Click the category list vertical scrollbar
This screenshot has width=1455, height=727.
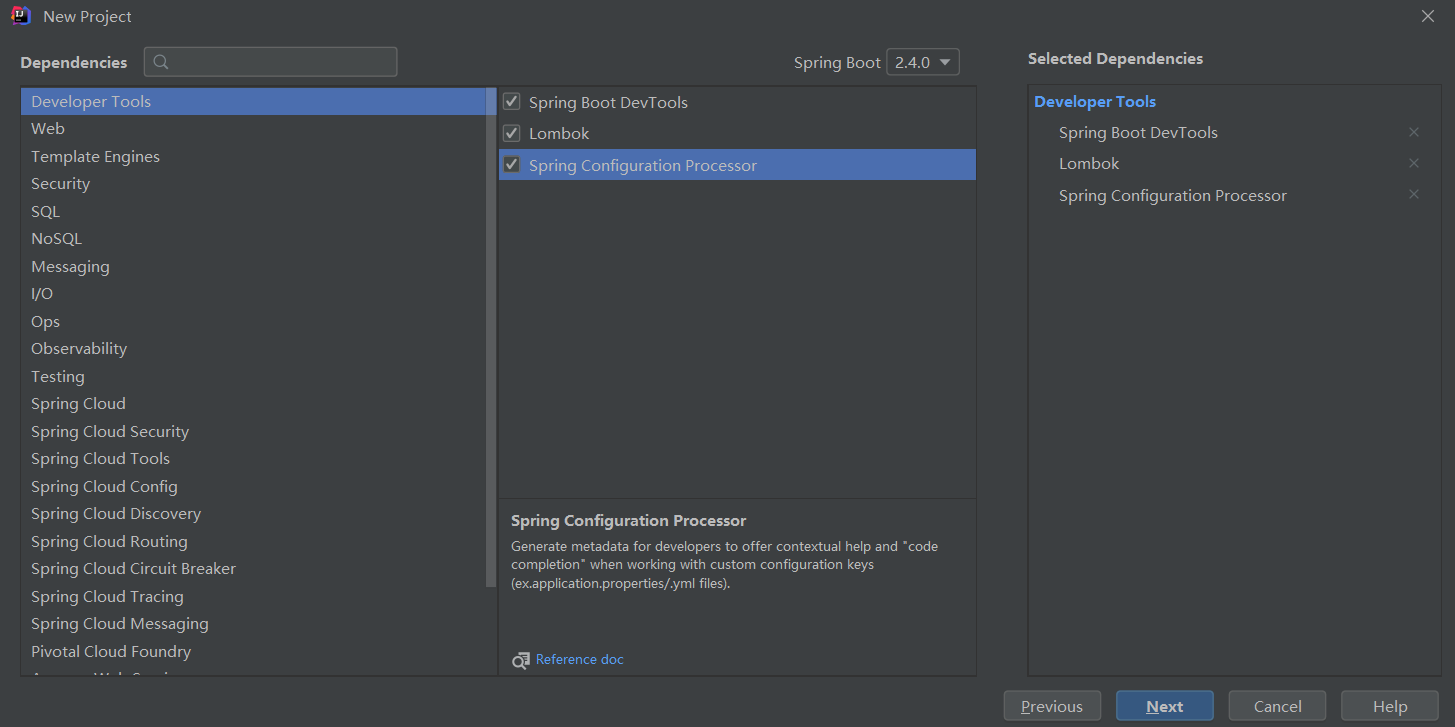pos(491,337)
